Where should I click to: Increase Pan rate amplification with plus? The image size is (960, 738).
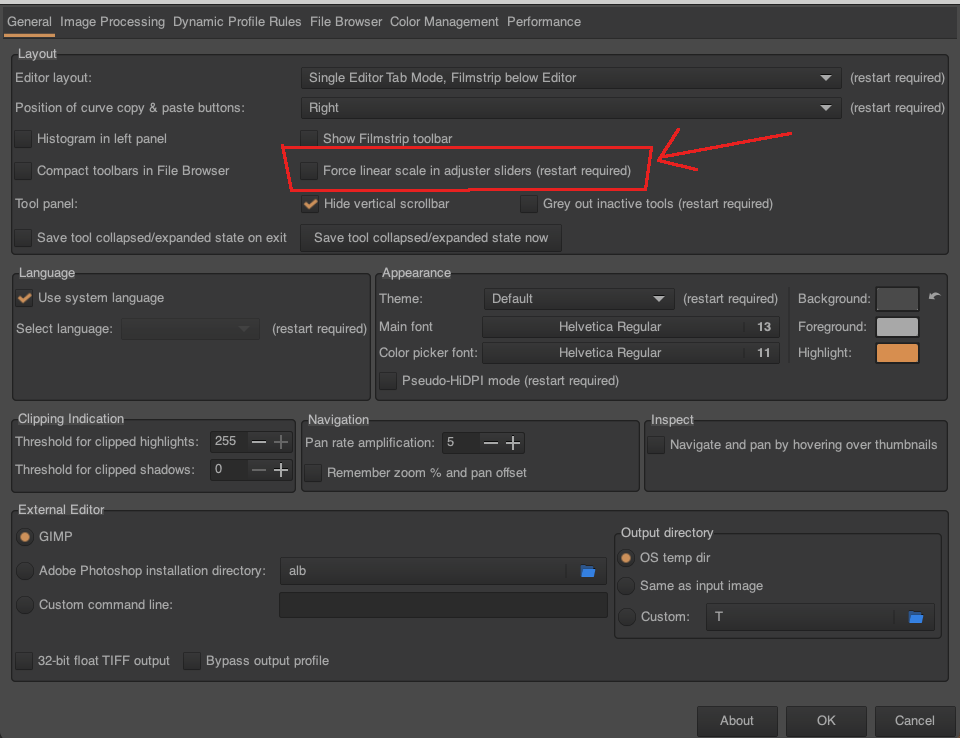click(x=513, y=443)
